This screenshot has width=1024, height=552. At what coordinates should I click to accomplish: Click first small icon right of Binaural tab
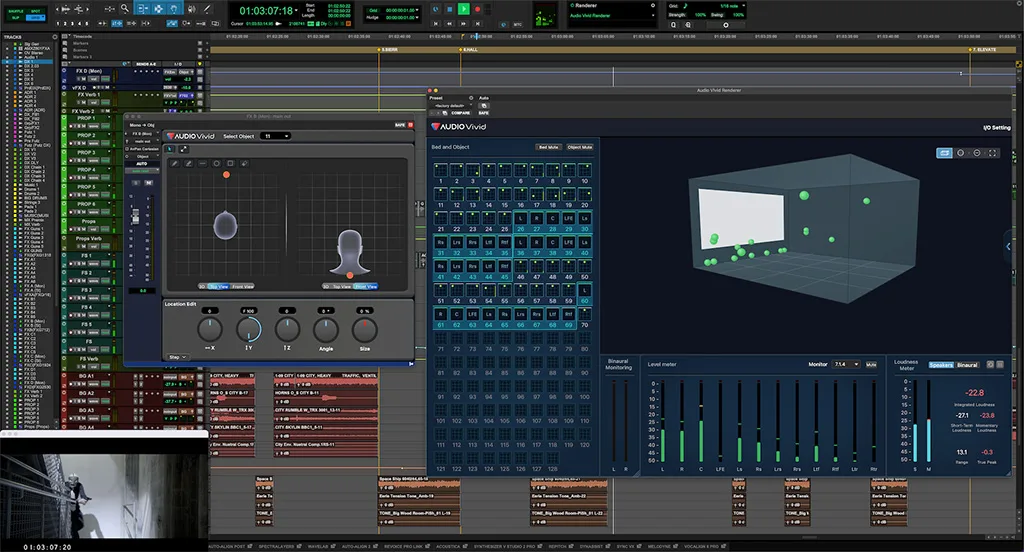[990, 365]
